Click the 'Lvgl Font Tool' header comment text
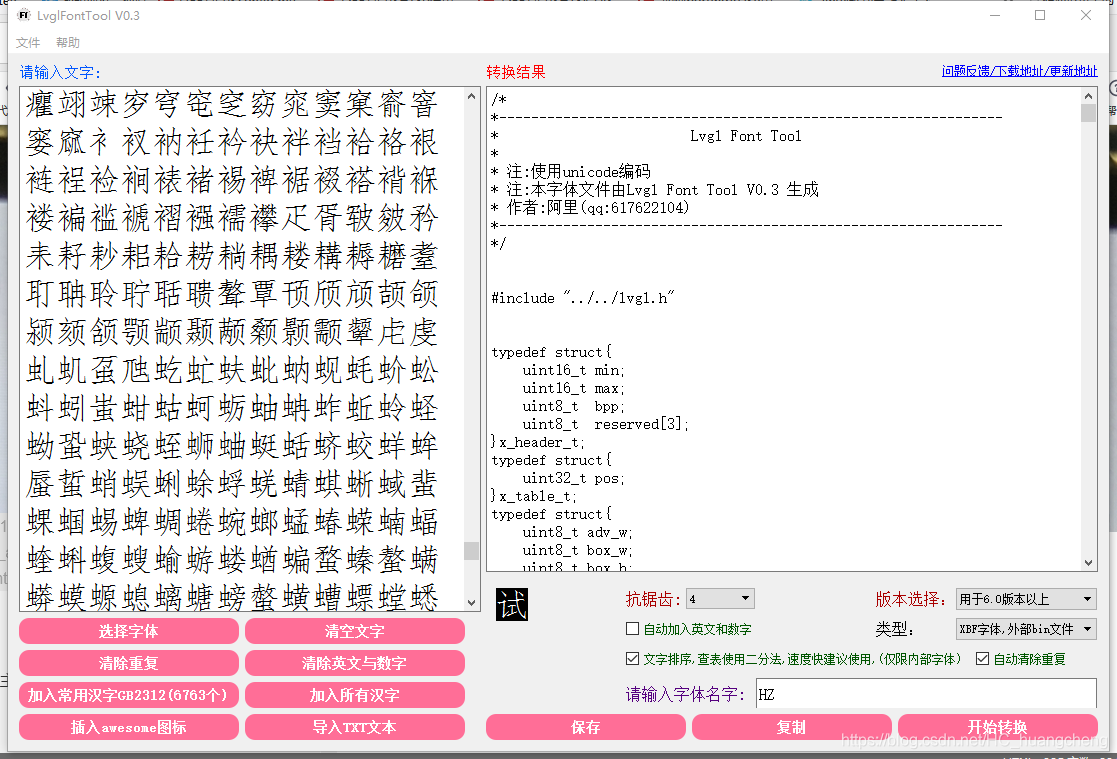The width and height of the screenshot is (1117, 759). (746, 135)
